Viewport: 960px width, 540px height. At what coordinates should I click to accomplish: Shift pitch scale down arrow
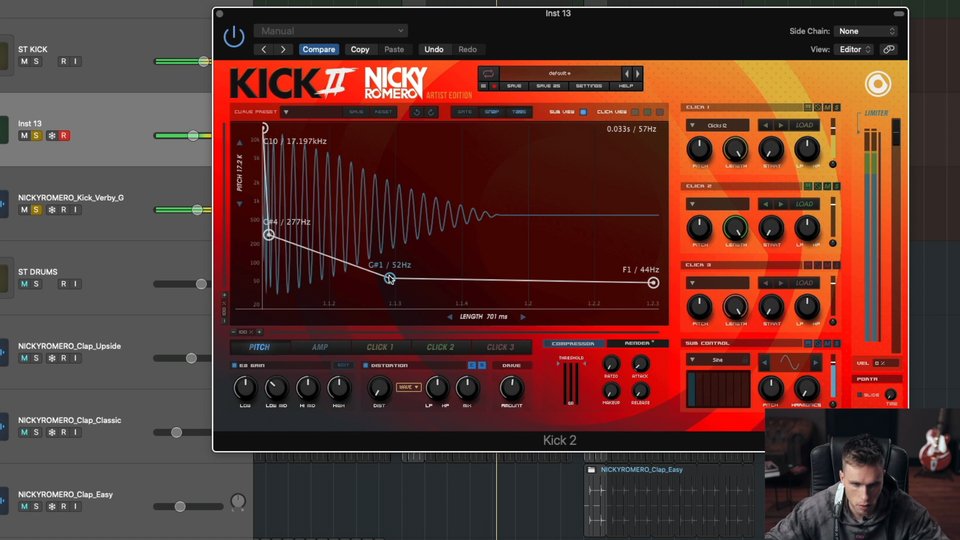point(239,203)
